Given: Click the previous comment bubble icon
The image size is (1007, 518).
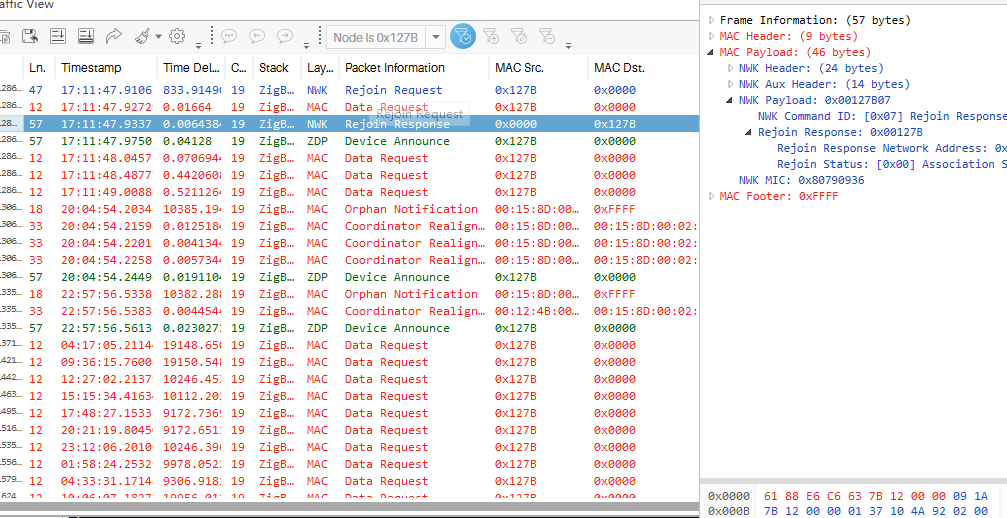Looking at the screenshot, I should 257,36.
